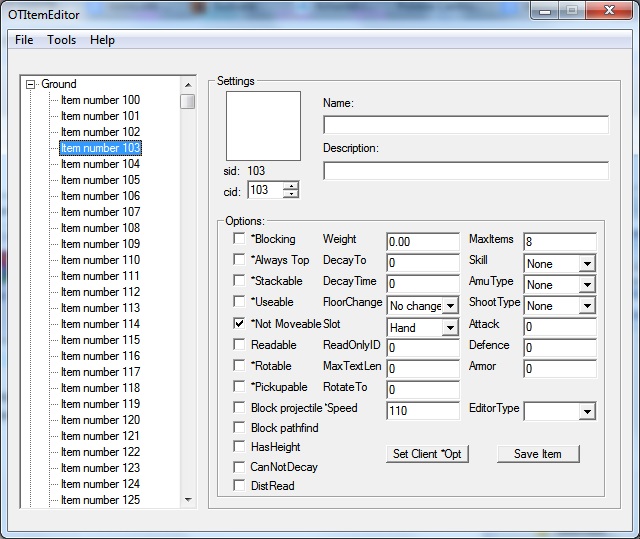640x539 pixels.
Task: Collapse the Ground tree node
Action: click(x=31, y=84)
